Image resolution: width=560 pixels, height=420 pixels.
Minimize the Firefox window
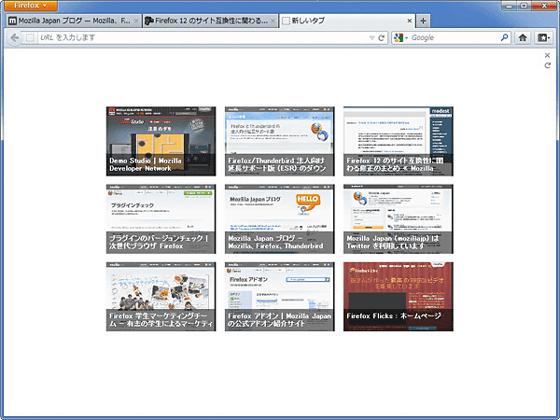click(x=509, y=5)
